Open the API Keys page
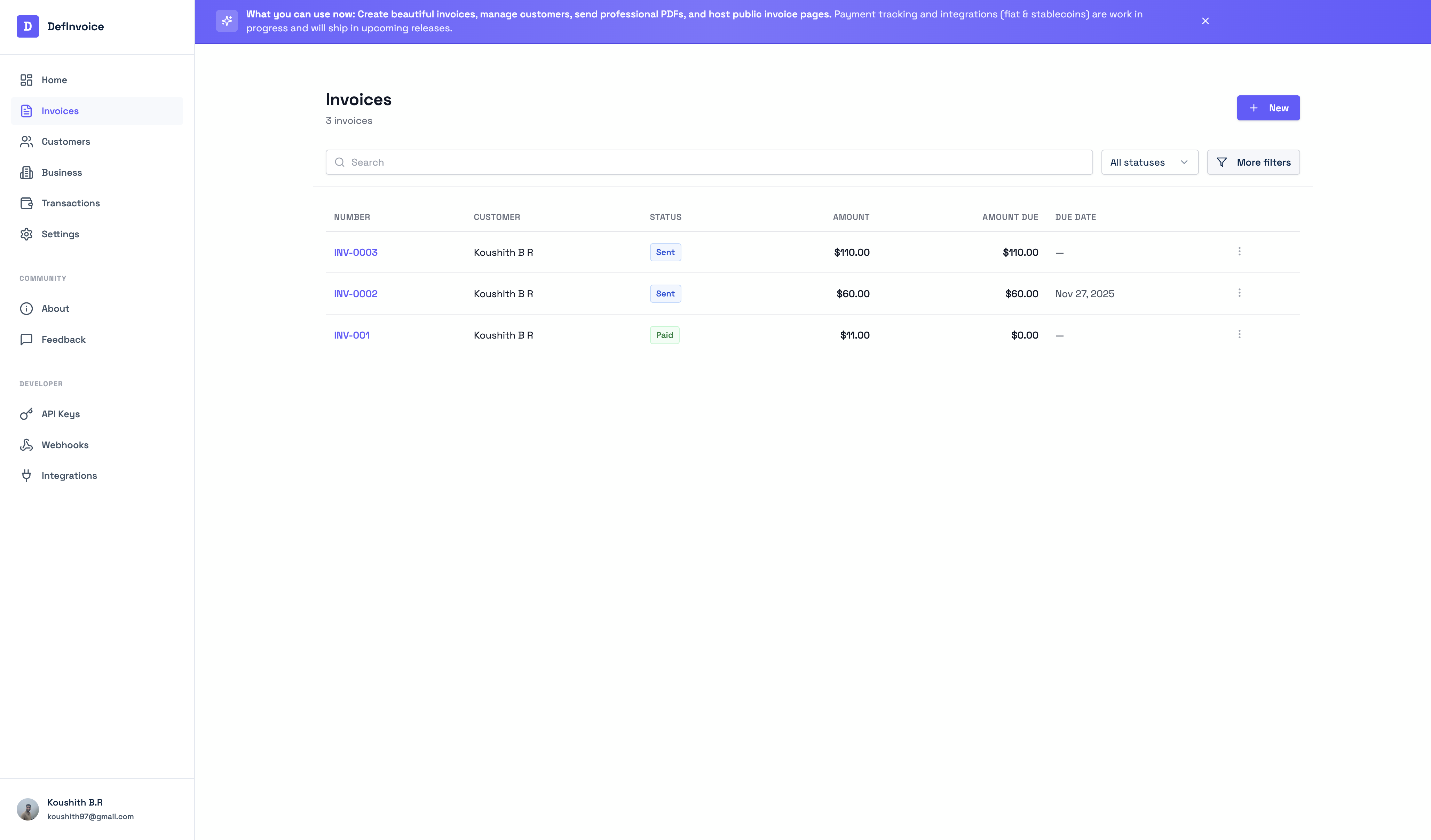 click(x=61, y=414)
